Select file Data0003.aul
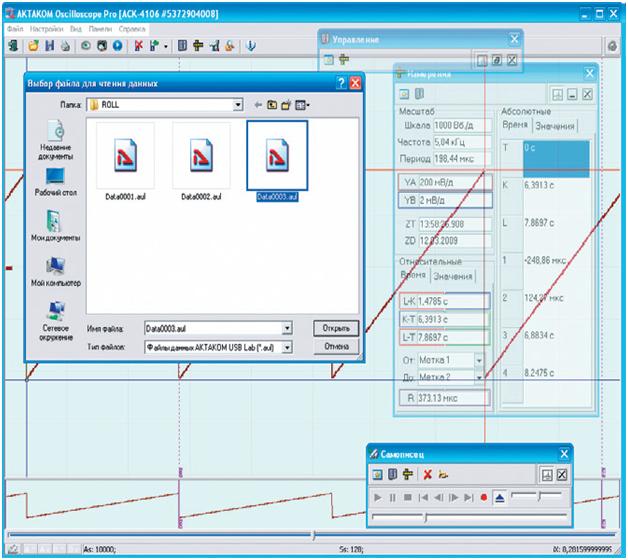The width and height of the screenshot is (628, 560). [x=277, y=161]
